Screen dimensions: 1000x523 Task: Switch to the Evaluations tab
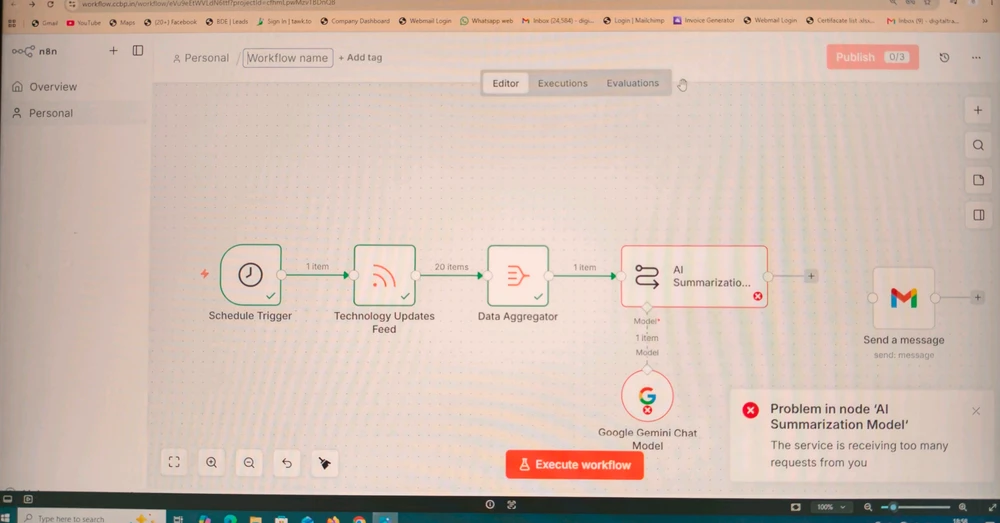(x=633, y=83)
